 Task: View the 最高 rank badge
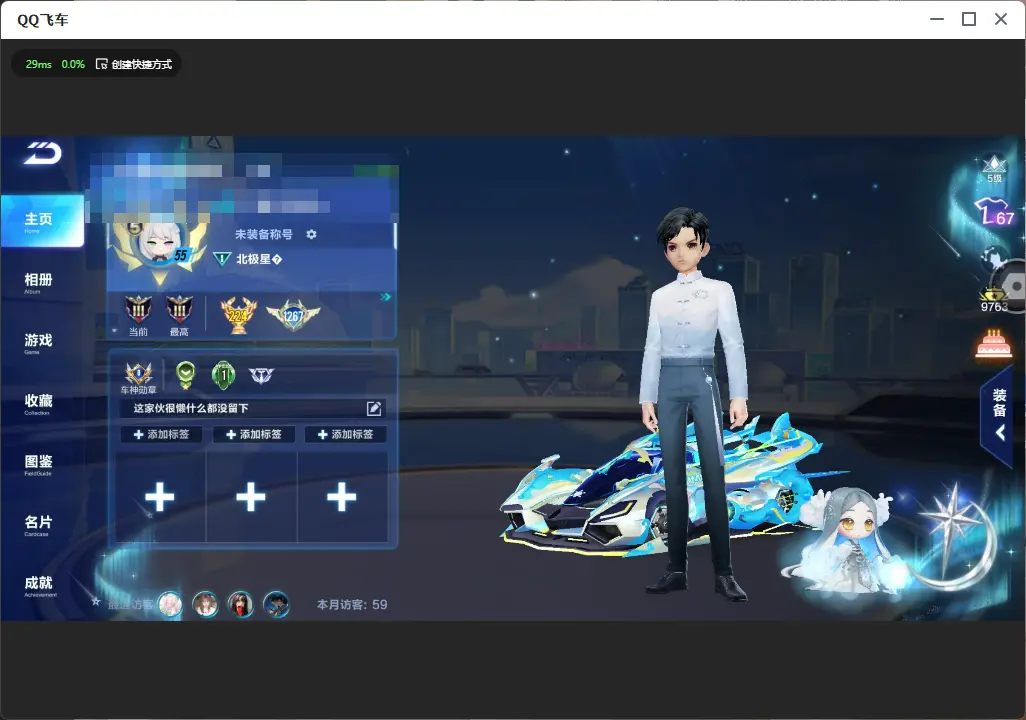pos(179,314)
